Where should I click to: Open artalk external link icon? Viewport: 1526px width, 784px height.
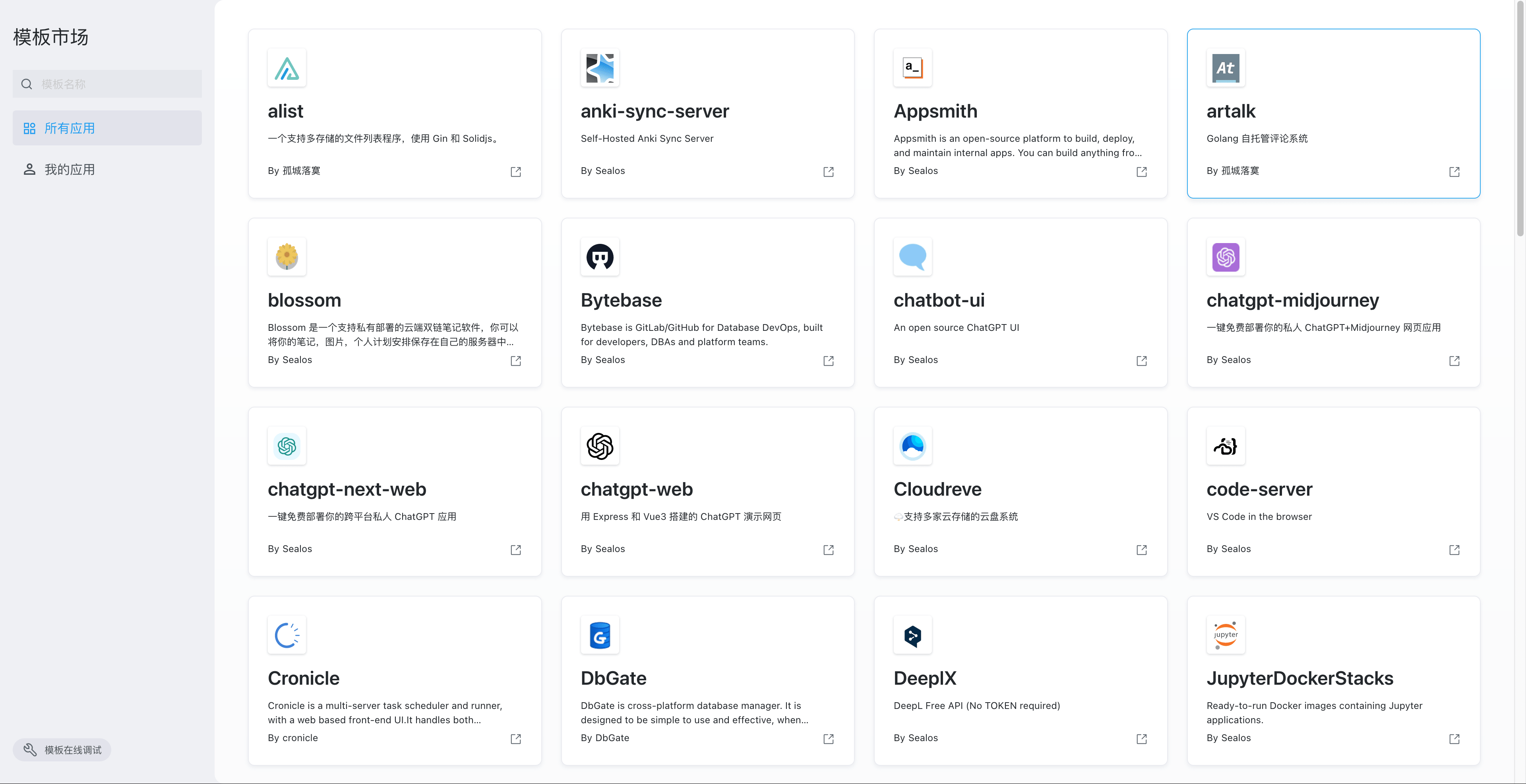[x=1454, y=172]
